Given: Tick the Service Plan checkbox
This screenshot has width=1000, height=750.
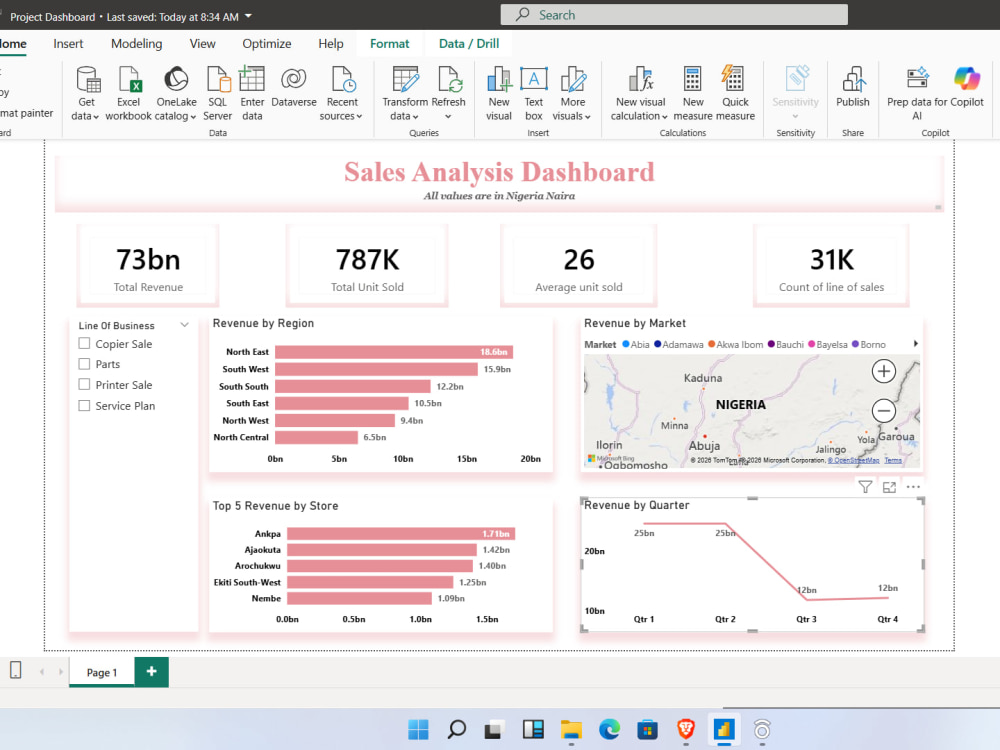Looking at the screenshot, I should (84, 406).
